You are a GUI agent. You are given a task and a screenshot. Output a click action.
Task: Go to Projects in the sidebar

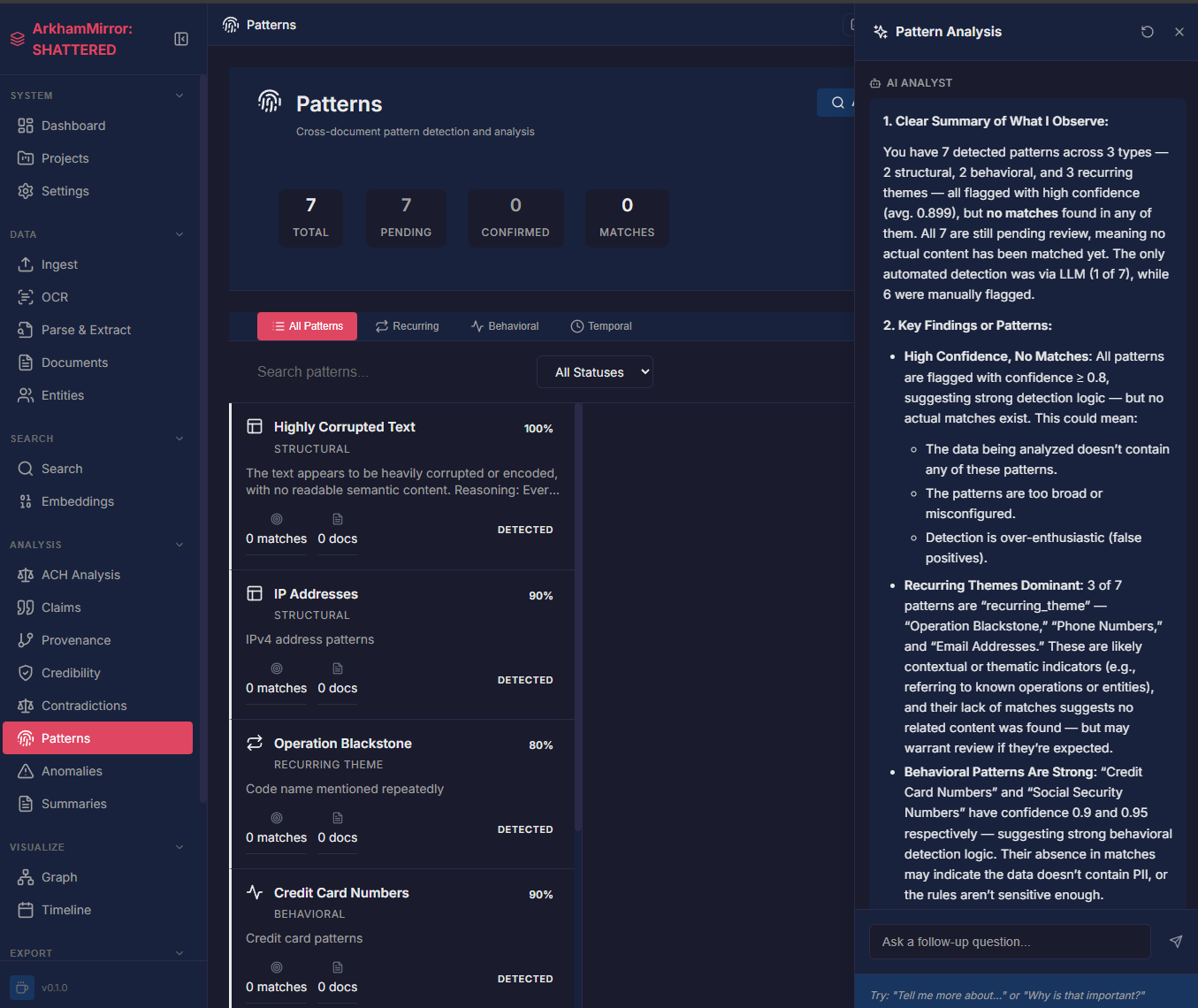pyautogui.click(x=98, y=158)
